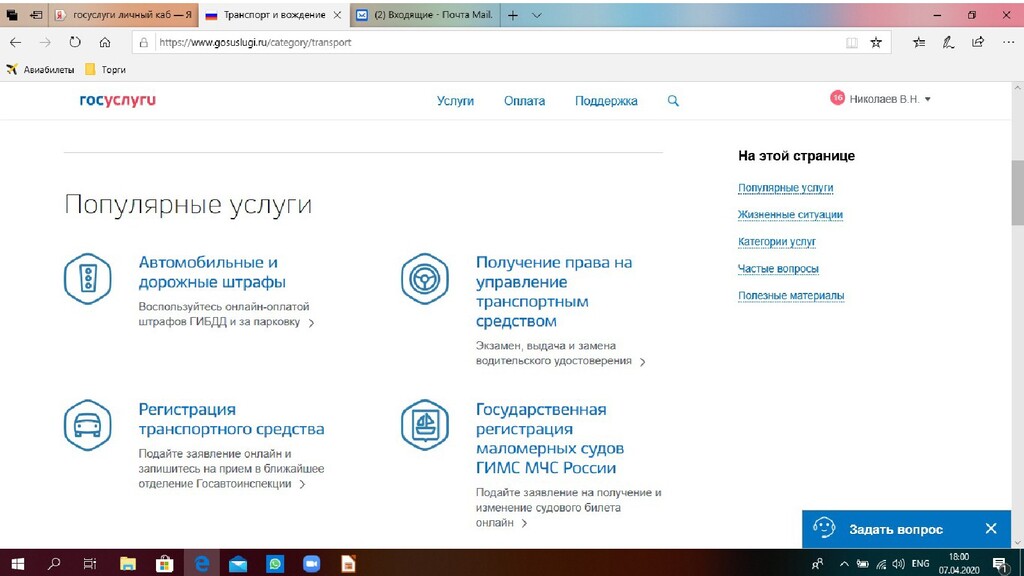Jump to Категории услуг section link

tap(776, 242)
